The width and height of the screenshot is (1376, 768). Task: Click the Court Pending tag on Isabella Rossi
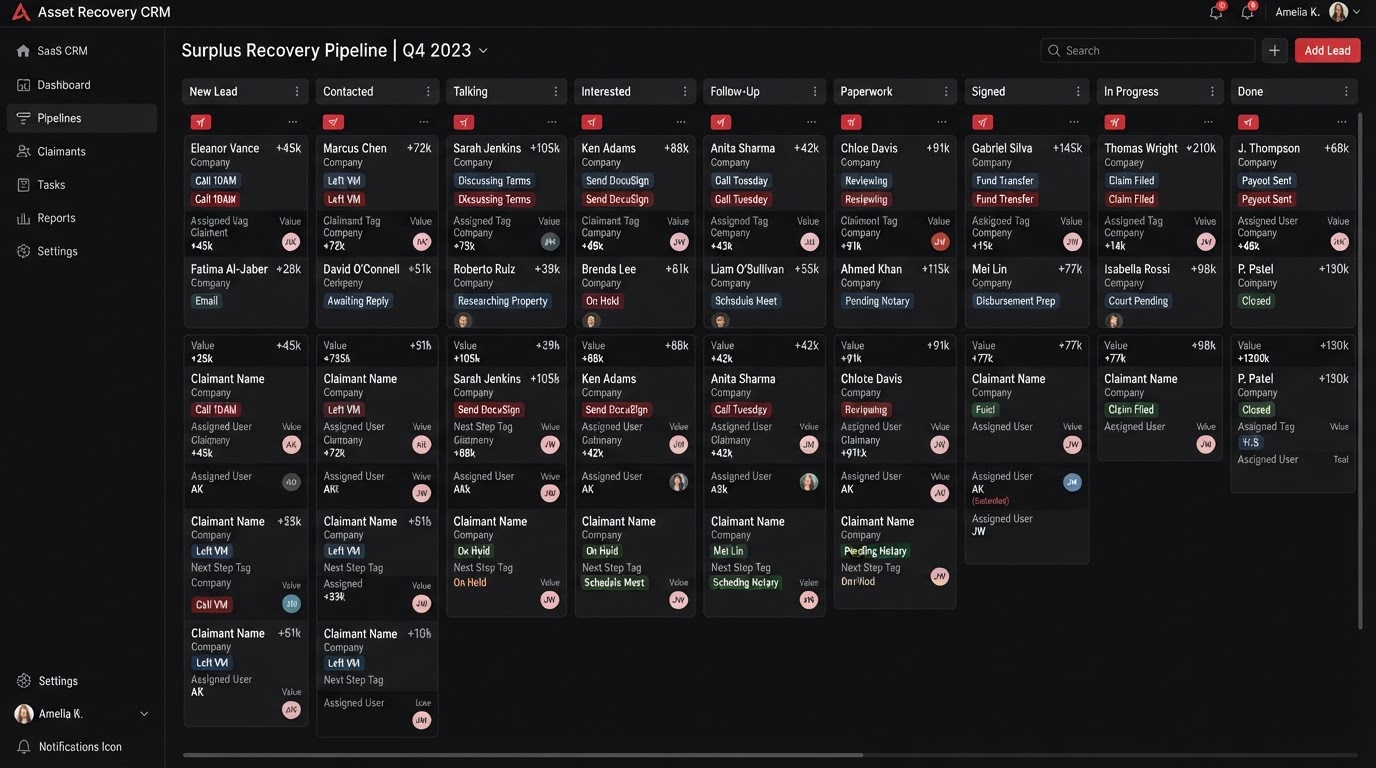pos(1138,301)
